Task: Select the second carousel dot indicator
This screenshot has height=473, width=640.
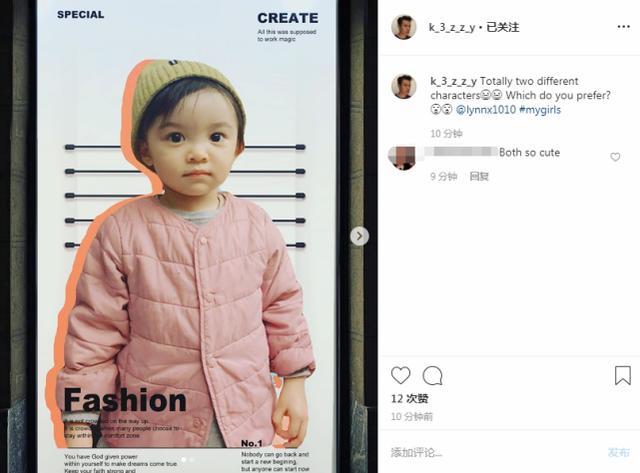Action: [x=192, y=460]
